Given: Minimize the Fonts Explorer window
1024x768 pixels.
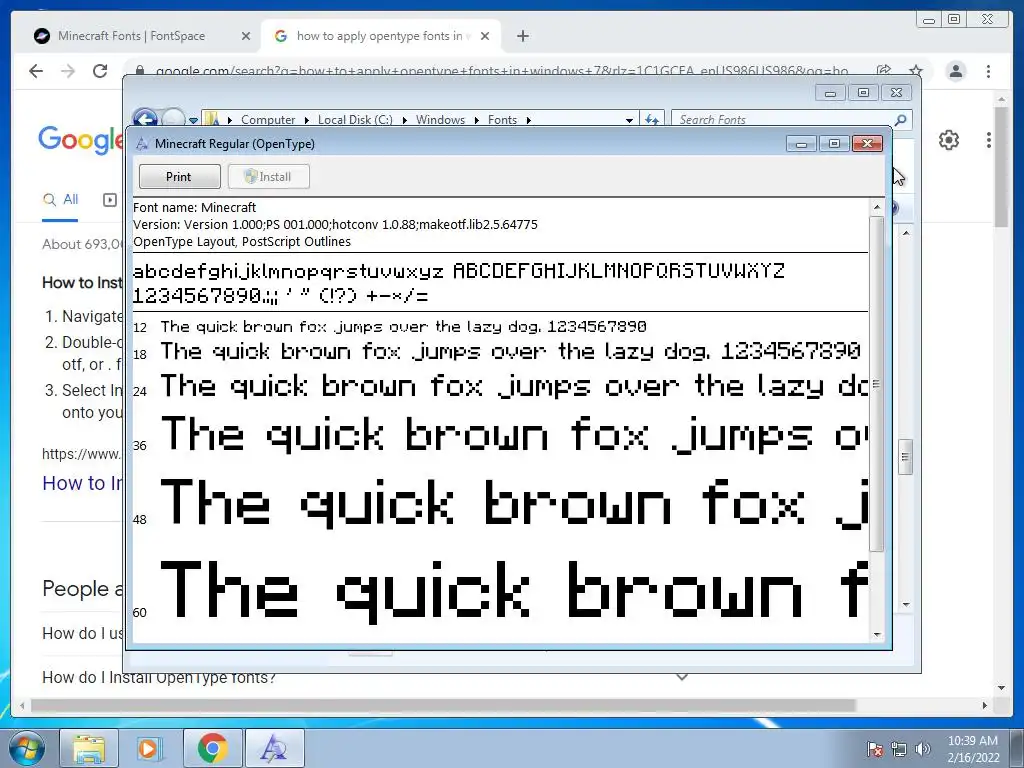Looking at the screenshot, I should [x=831, y=93].
